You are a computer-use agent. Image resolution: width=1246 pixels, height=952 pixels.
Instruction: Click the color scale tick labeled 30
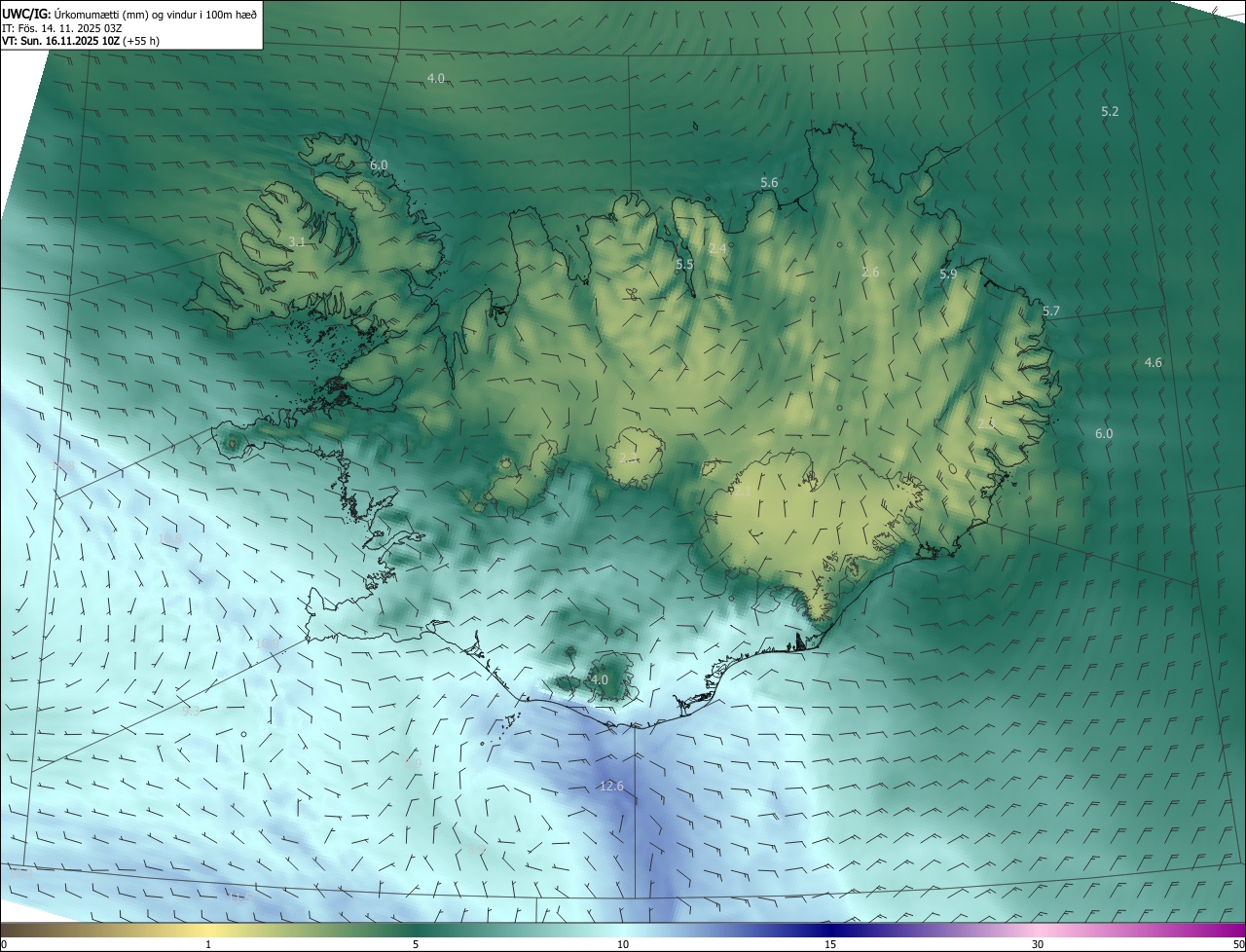click(1038, 944)
